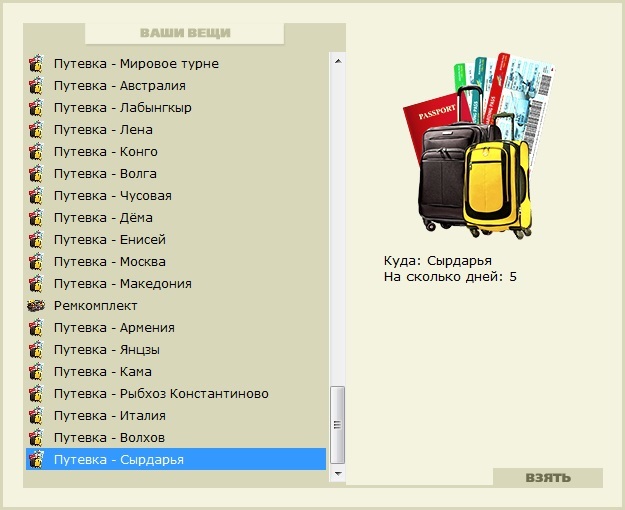Image resolution: width=625 pixels, height=510 pixels.
Task: Click the luggage icon next to Путевка - Италия
Action: 36,416
